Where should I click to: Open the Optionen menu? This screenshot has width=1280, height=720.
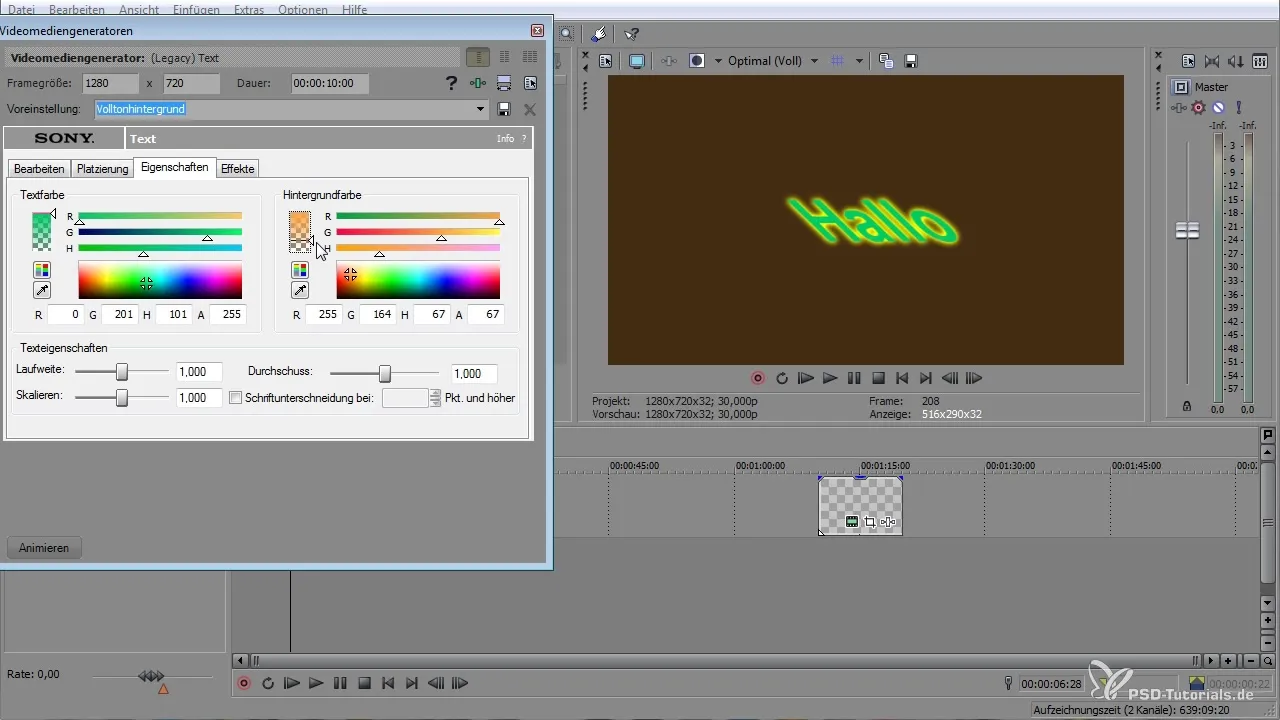[304, 9]
